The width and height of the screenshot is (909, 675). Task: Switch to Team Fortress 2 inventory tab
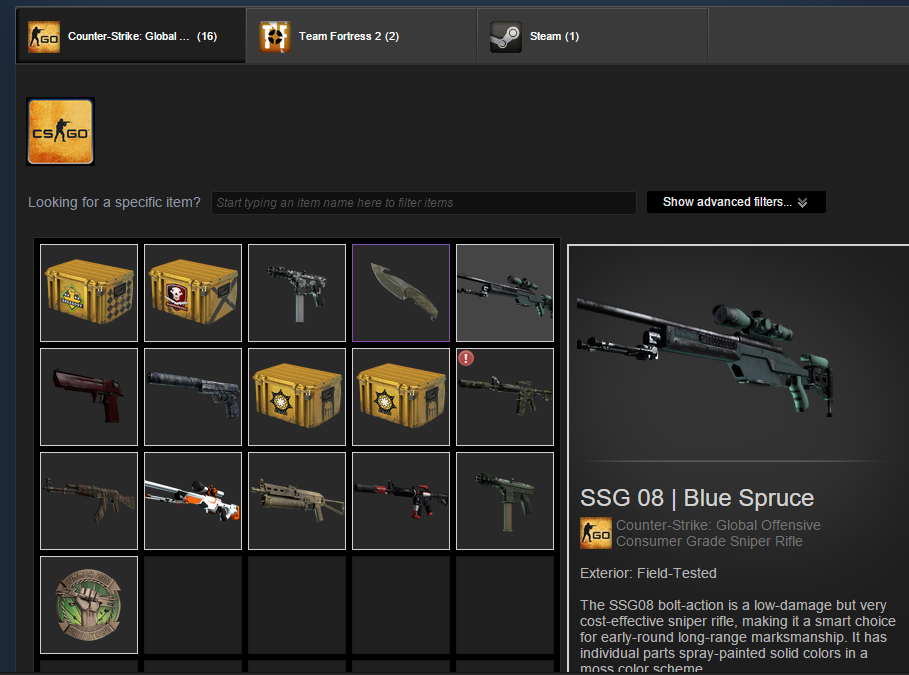point(361,36)
